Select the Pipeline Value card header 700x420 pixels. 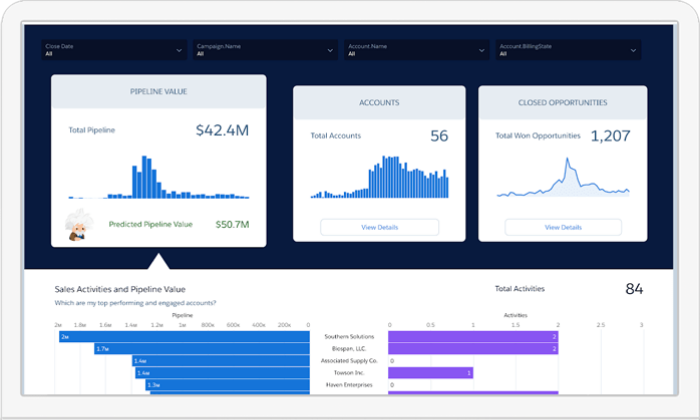tap(159, 92)
